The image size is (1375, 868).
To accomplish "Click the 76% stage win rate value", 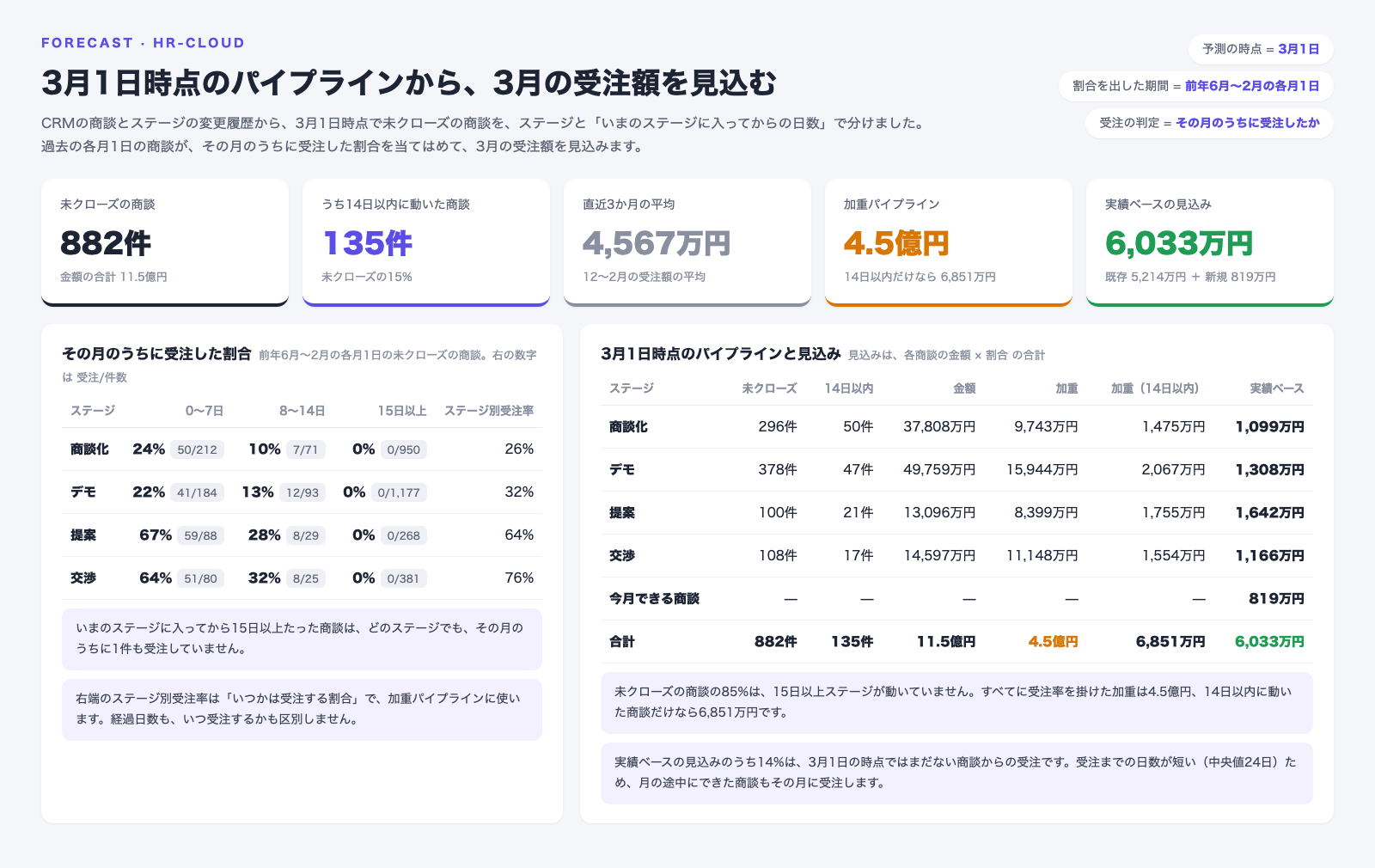I will pyautogui.click(x=519, y=578).
